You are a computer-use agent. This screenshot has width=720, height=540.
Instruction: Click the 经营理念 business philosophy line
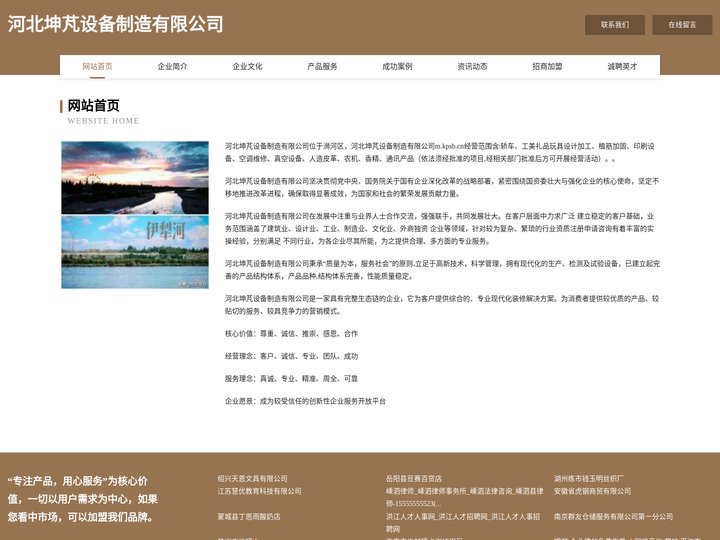point(291,356)
